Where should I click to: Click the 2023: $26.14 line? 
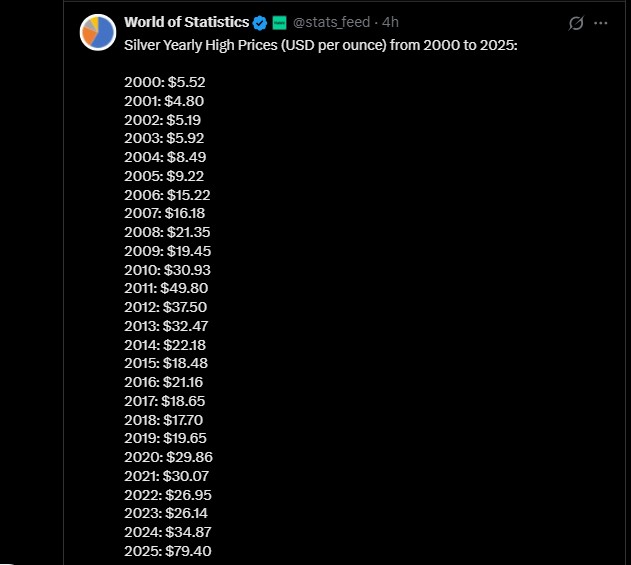point(167,513)
